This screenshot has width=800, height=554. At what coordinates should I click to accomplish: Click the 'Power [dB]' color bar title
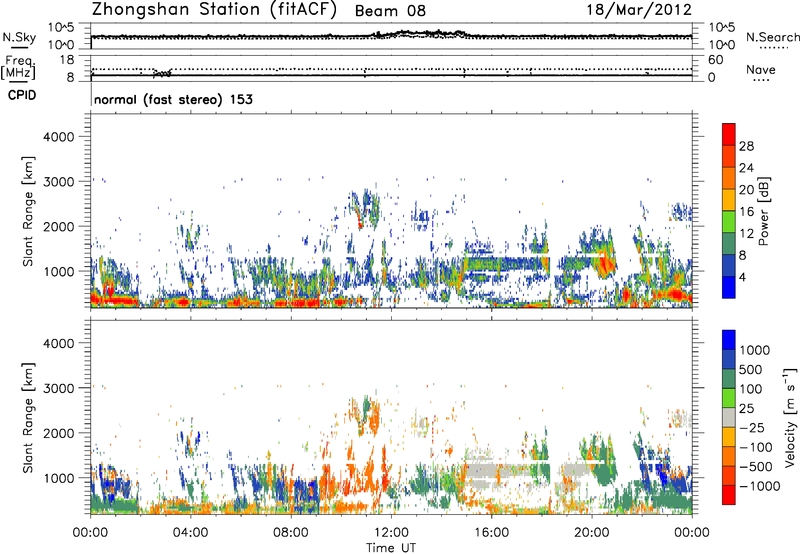764,211
